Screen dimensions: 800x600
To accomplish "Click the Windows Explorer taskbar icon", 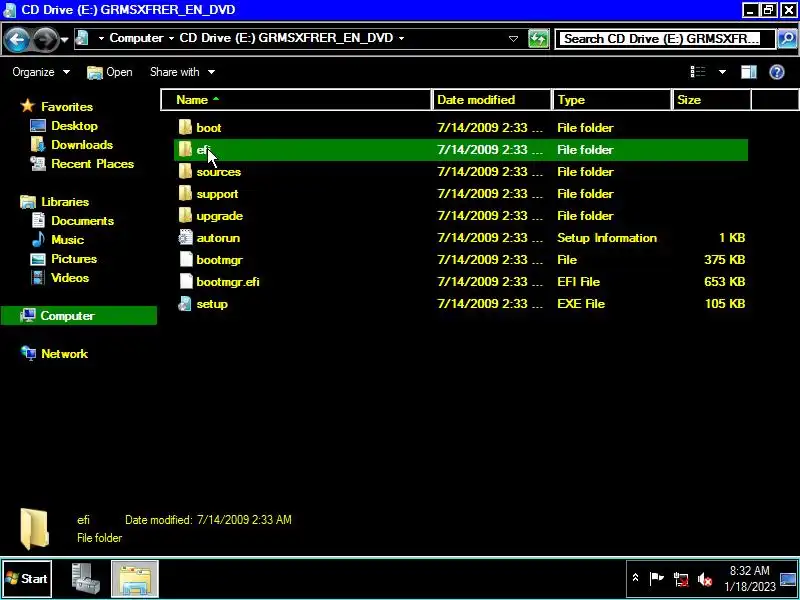I will coord(135,579).
